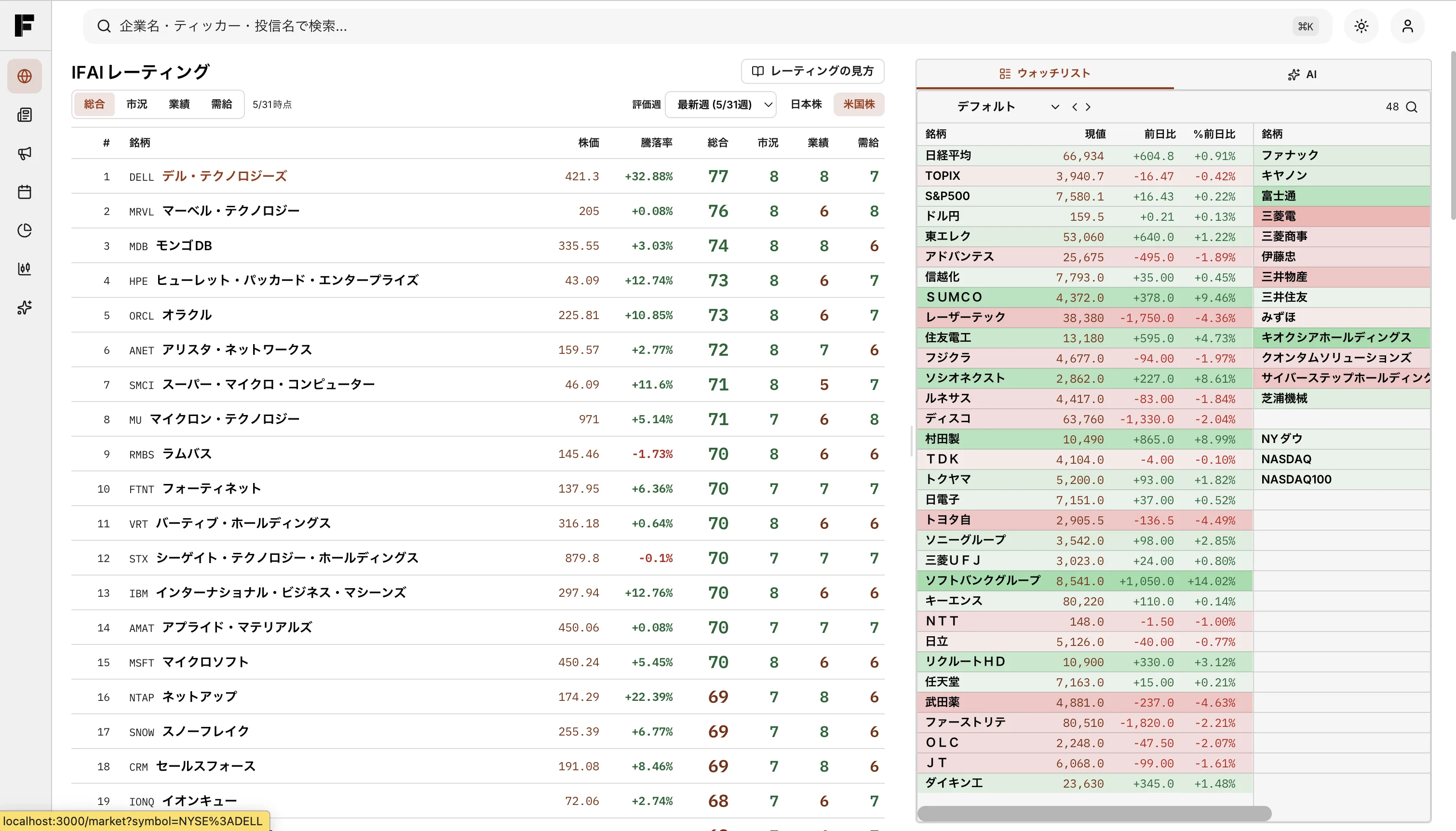Select 村田製 in the watchlist
The image size is (1456, 831).
click(x=1084, y=439)
